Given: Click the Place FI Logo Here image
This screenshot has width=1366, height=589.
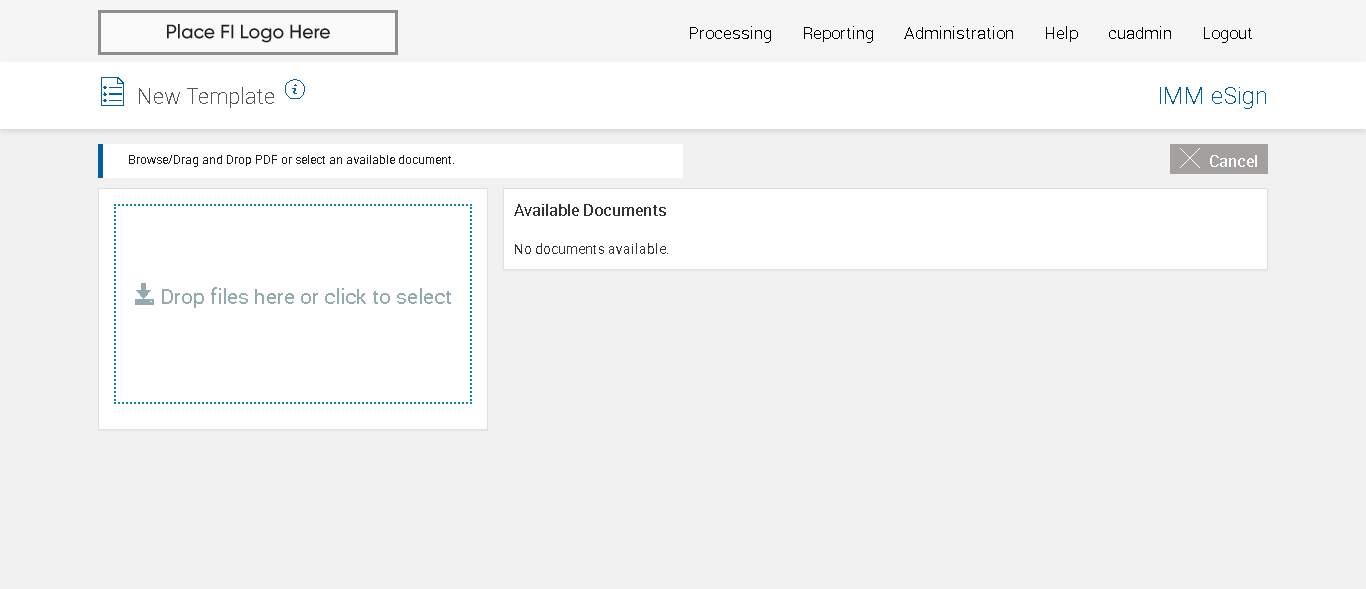Looking at the screenshot, I should point(248,32).
